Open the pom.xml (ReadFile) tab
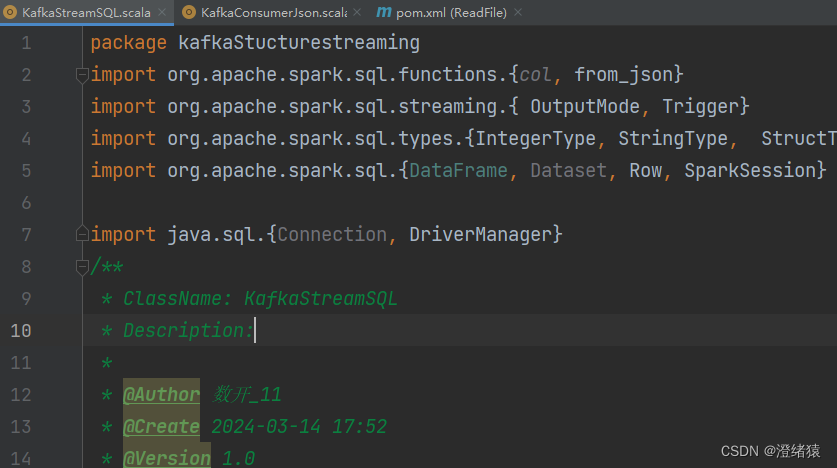 tap(451, 12)
